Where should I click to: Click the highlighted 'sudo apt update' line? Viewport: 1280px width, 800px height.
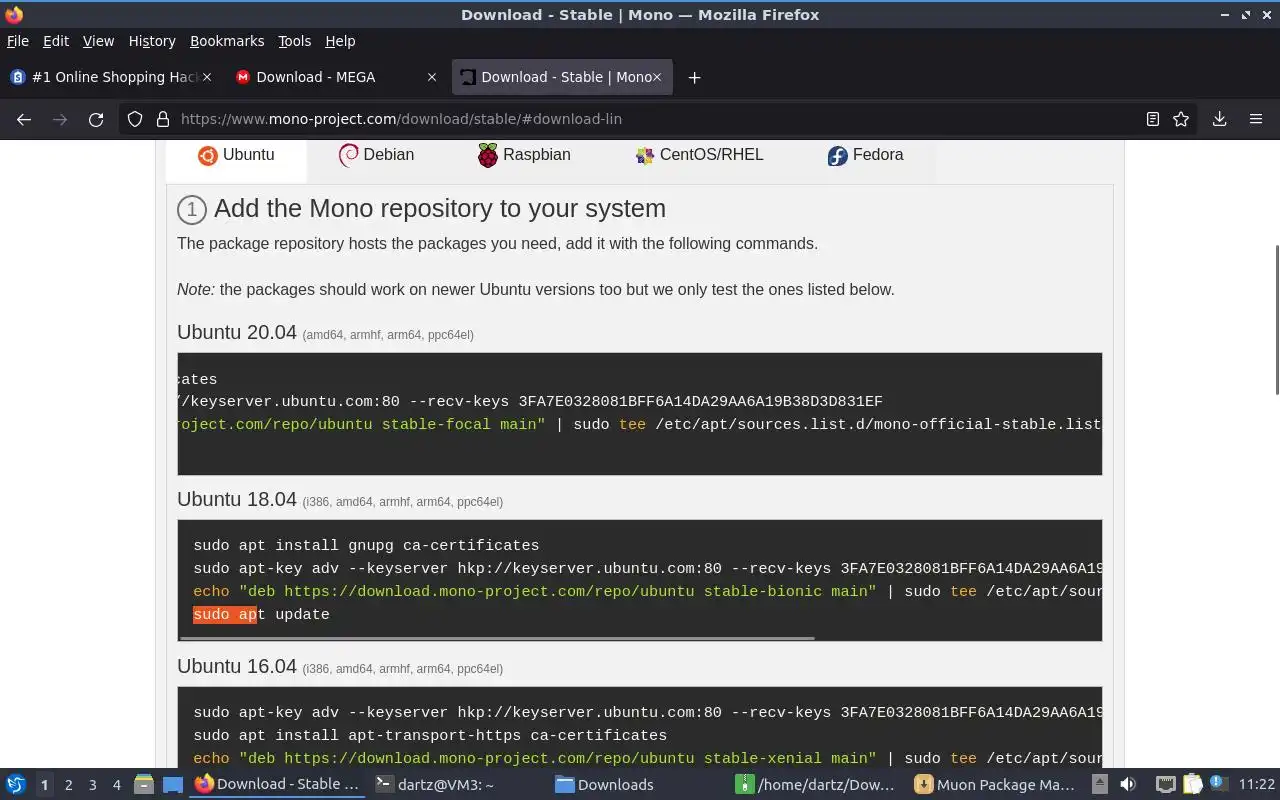click(261, 615)
